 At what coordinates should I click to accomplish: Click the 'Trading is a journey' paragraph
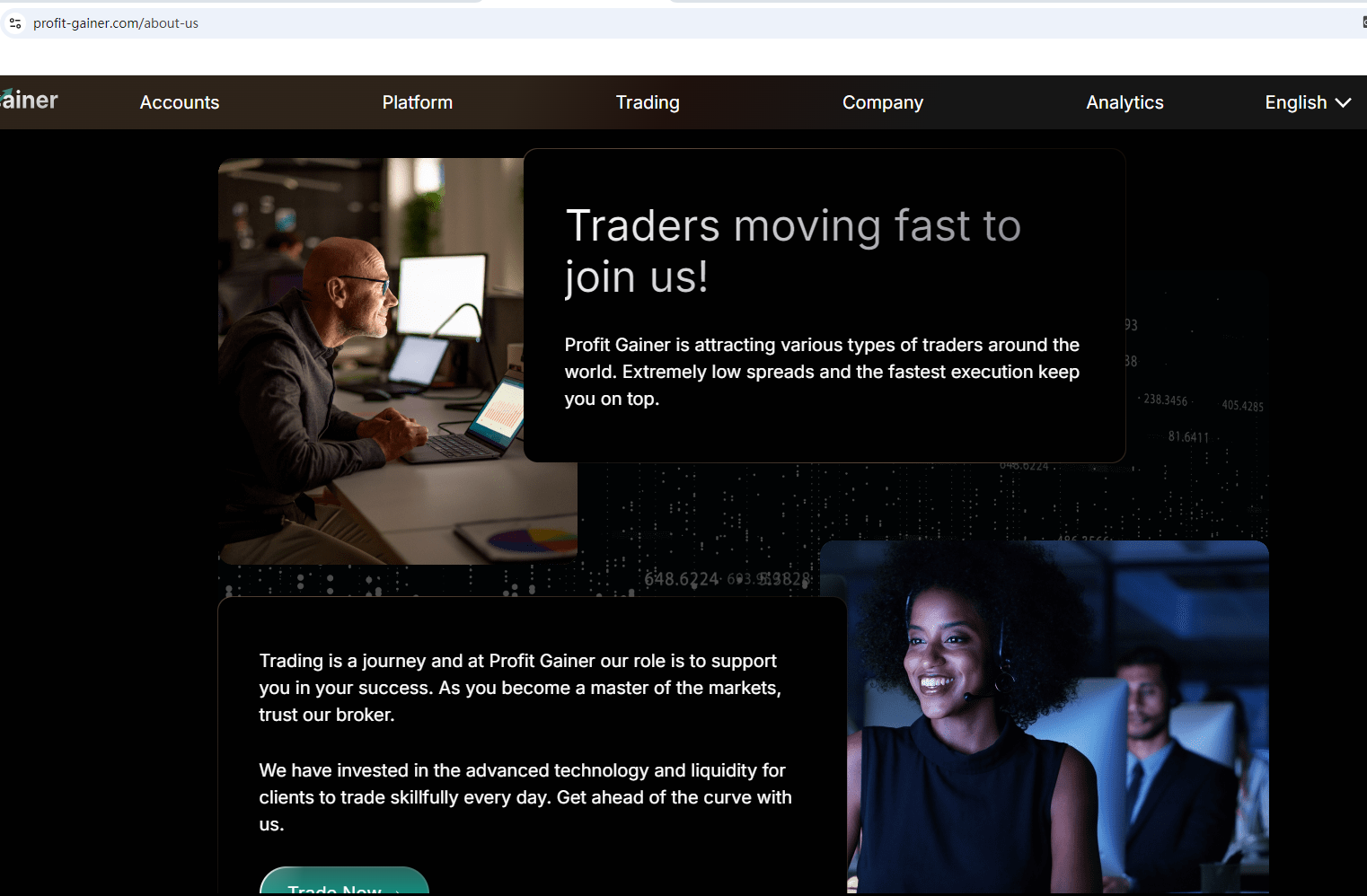520,688
